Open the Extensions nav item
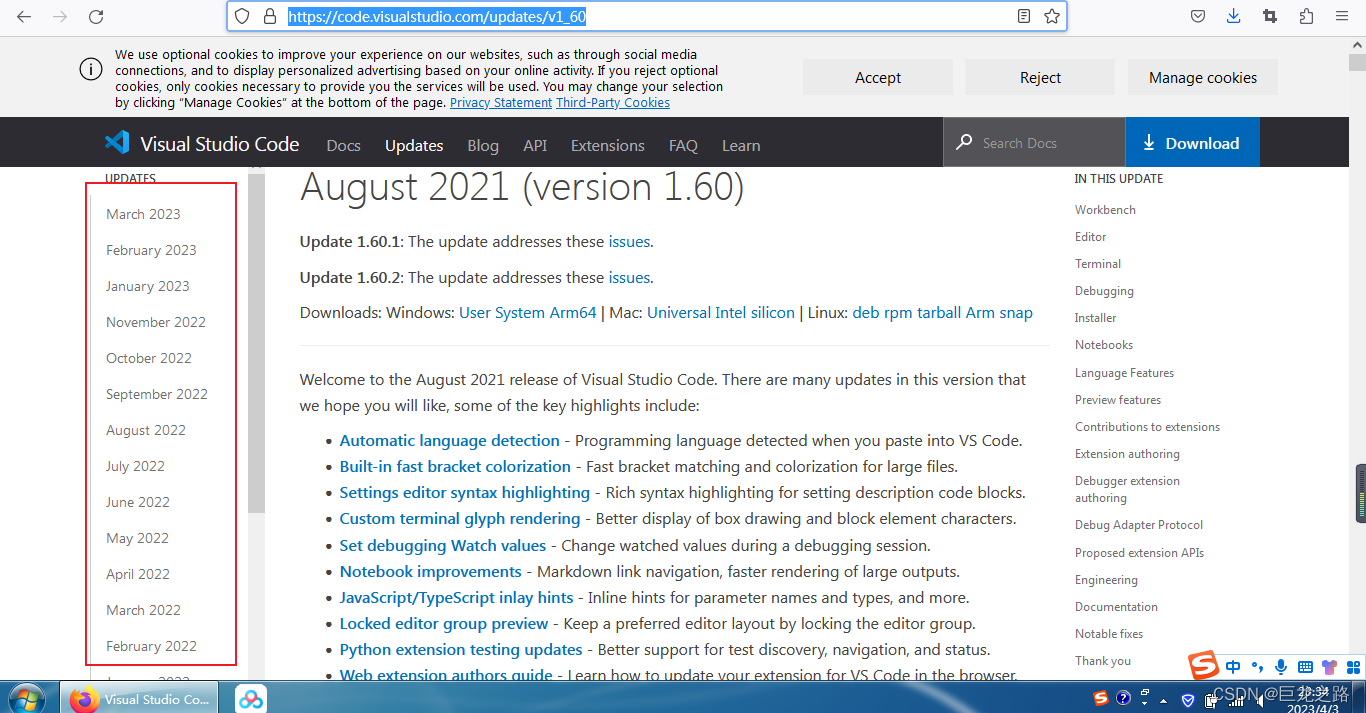Viewport: 1366px width, 713px height. click(608, 145)
